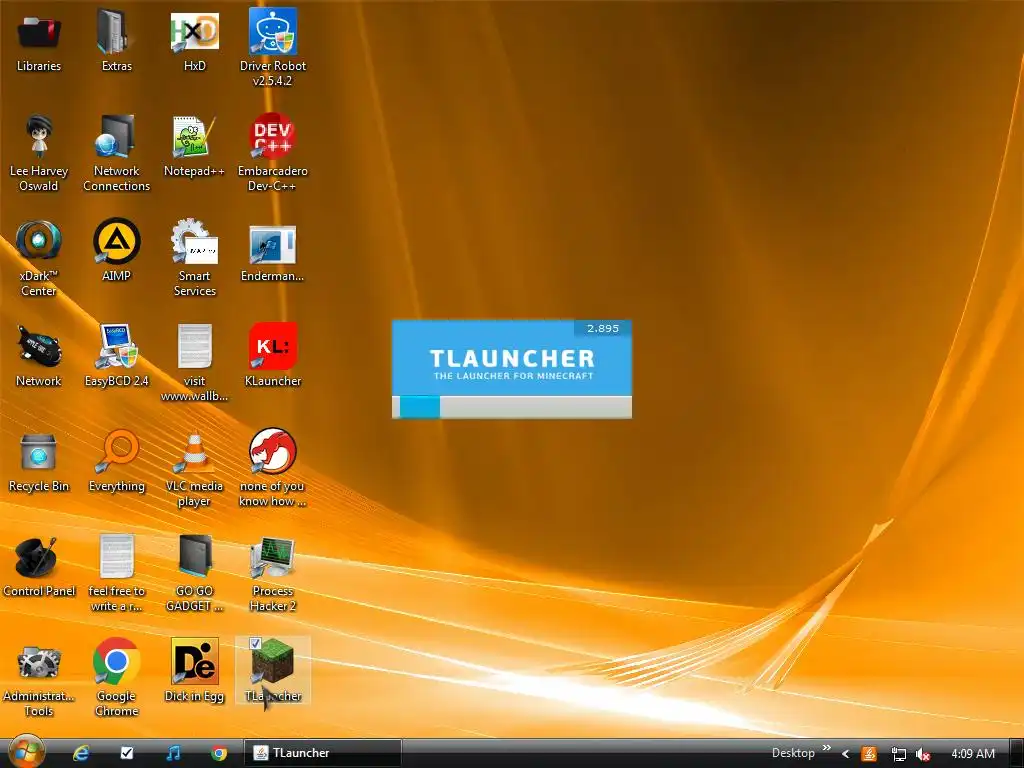This screenshot has width=1024, height=768.
Task: Expand the Desktop toolbar chevron
Action: click(827, 748)
